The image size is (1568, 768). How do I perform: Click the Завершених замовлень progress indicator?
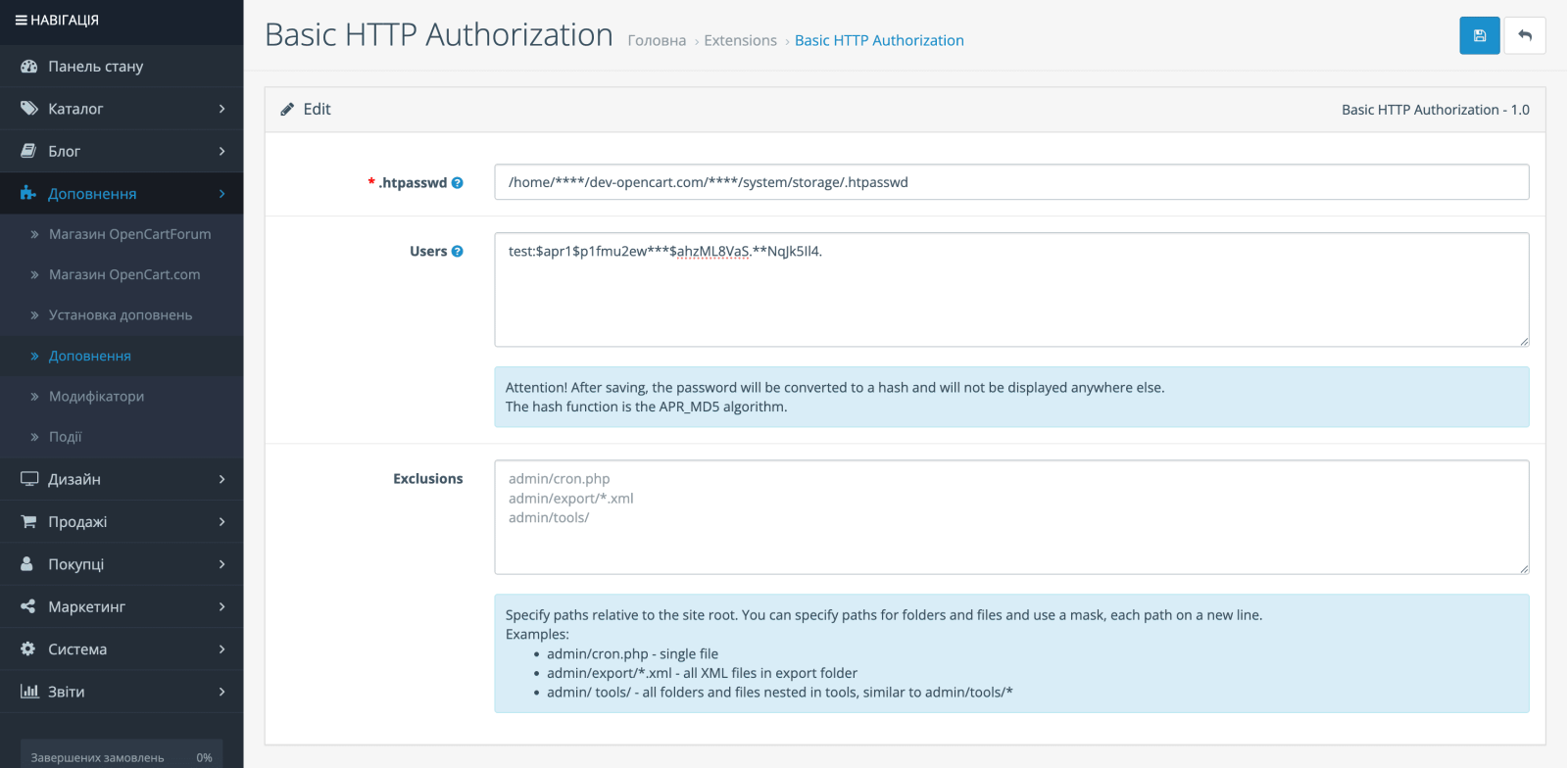click(122, 756)
